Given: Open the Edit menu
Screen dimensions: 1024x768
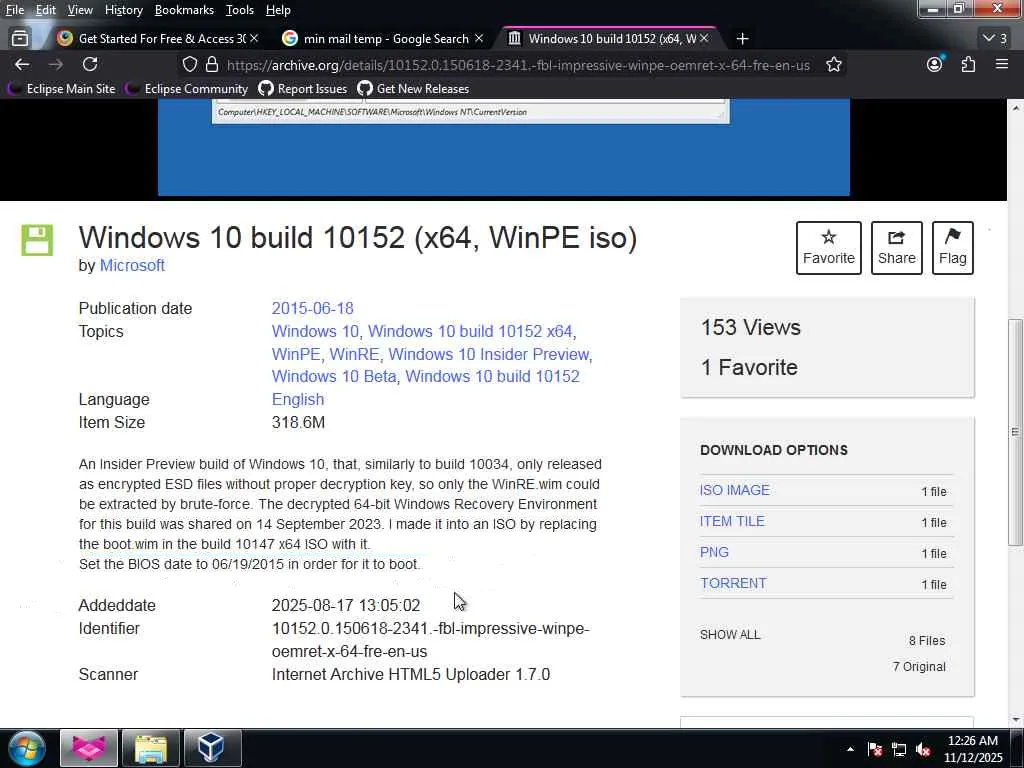Looking at the screenshot, I should pyautogui.click(x=45, y=10).
